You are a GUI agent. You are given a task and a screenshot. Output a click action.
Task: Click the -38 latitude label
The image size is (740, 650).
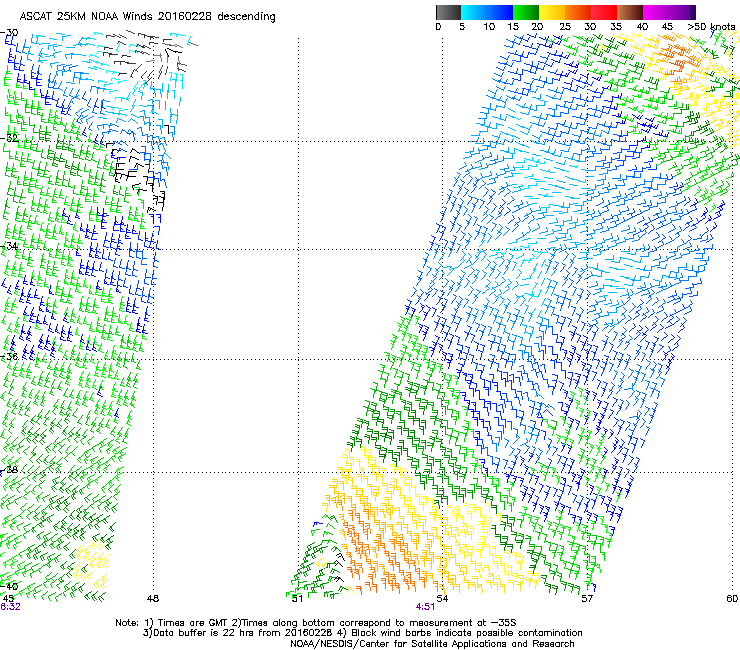9,470
